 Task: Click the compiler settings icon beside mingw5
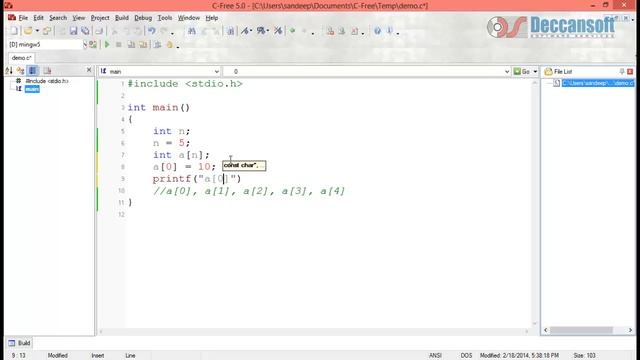click(x=93, y=44)
